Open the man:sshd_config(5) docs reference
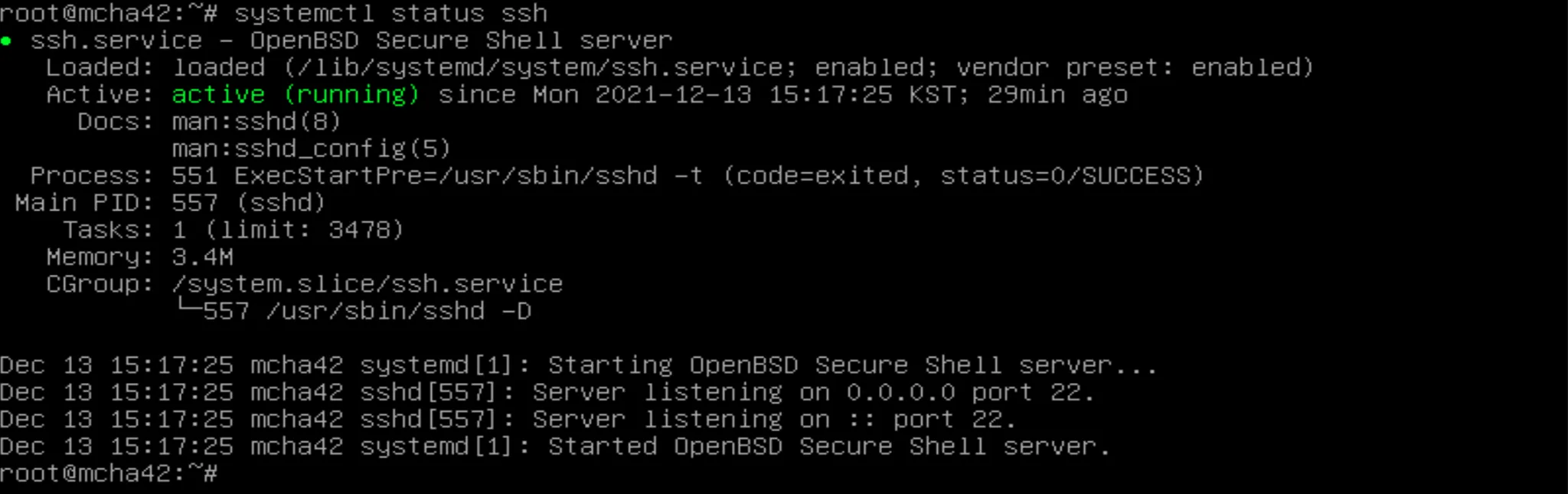Screen dimensions: 1568x494 (x=311, y=149)
